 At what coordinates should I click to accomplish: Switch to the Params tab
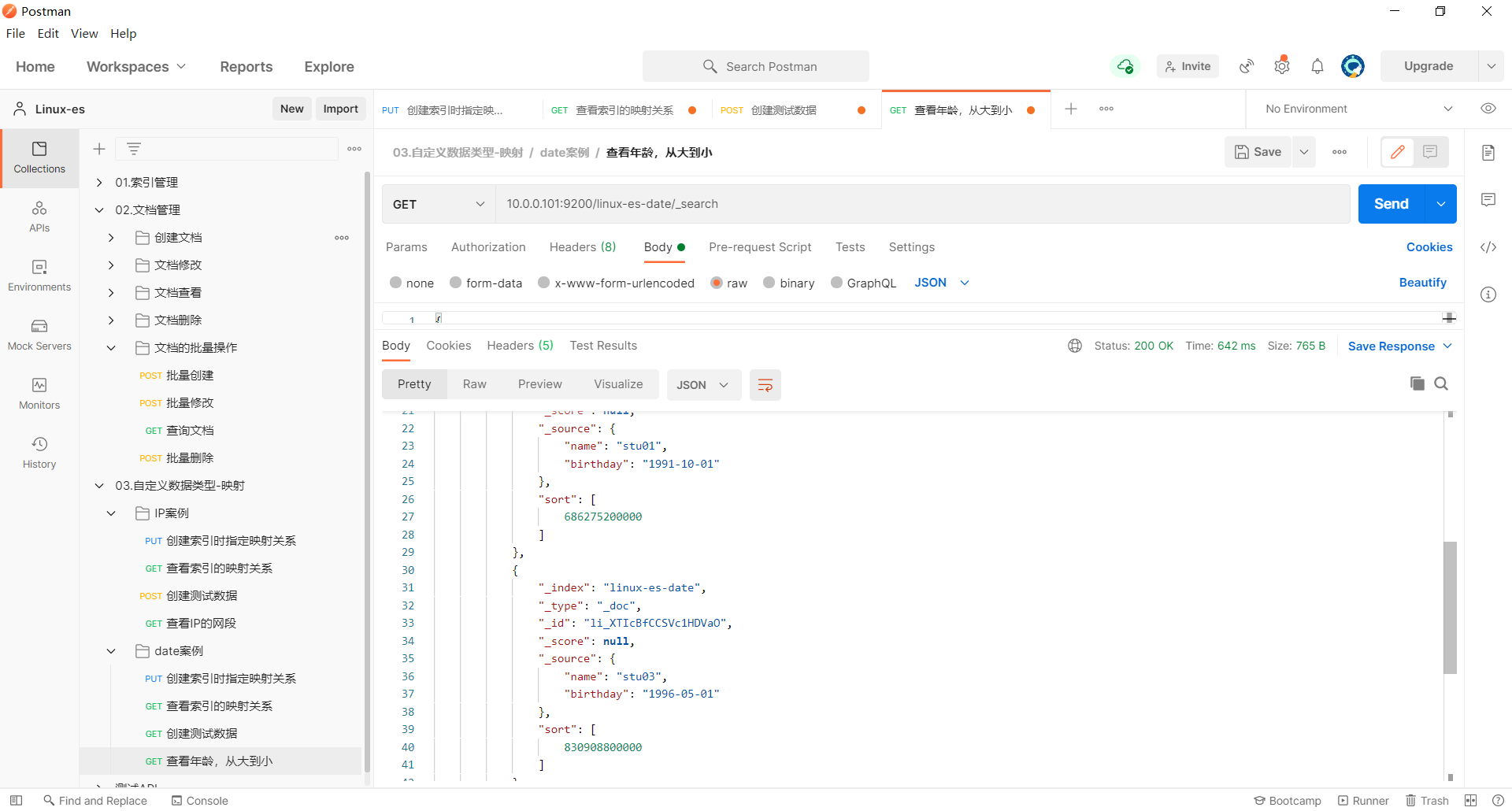[406, 247]
